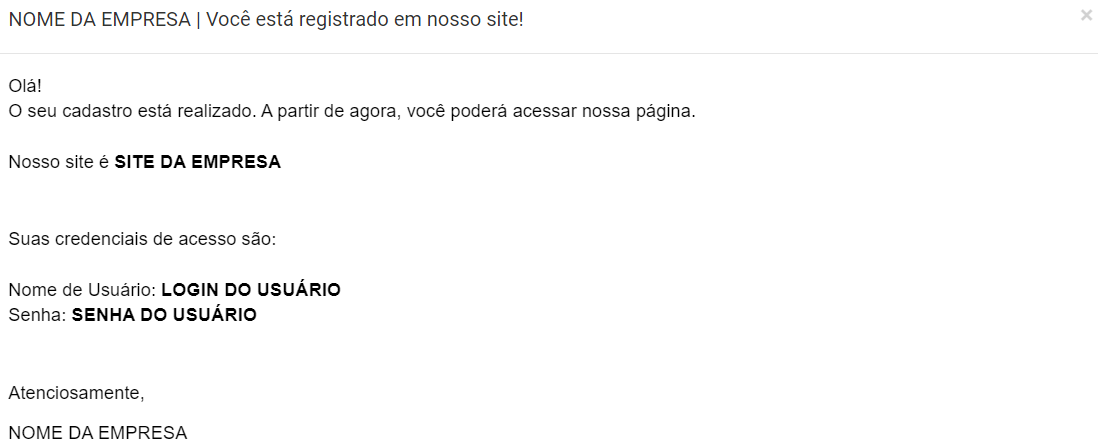Select the bold LOGIN DO USUÁRIO placeholder

251,290
